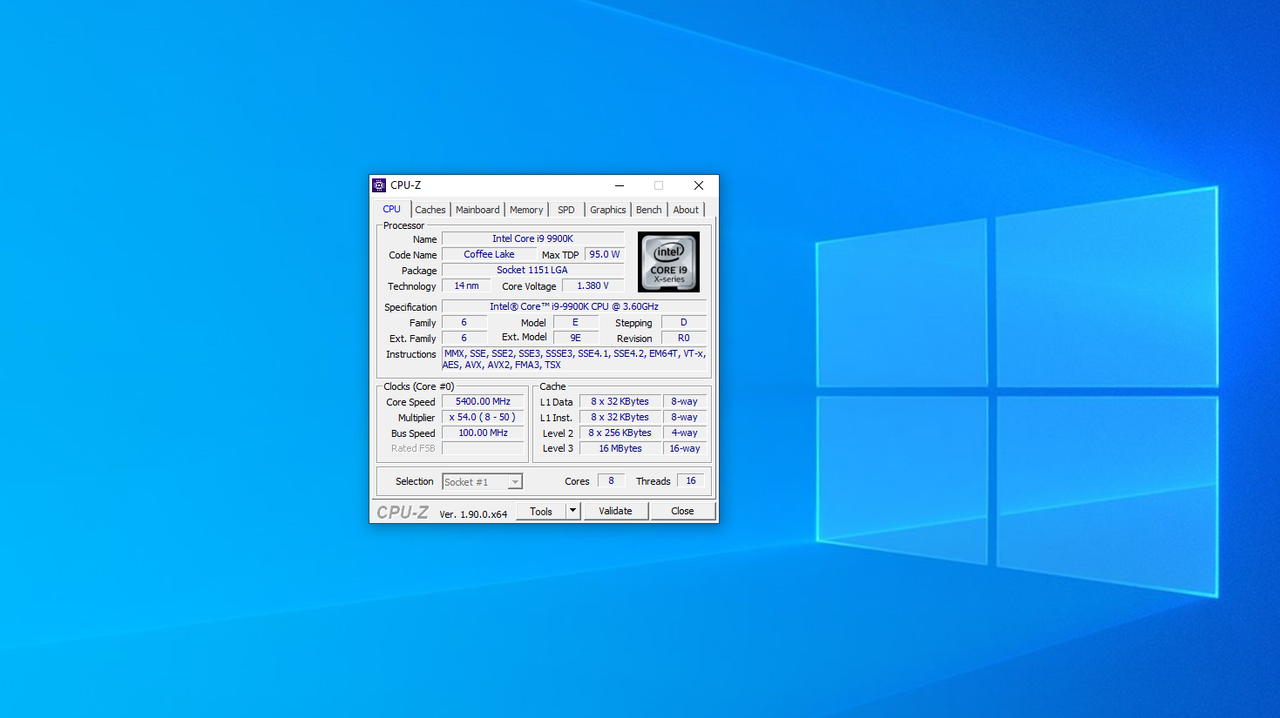Click the Cores count value "8"
The height and width of the screenshot is (718, 1280).
[x=611, y=481]
